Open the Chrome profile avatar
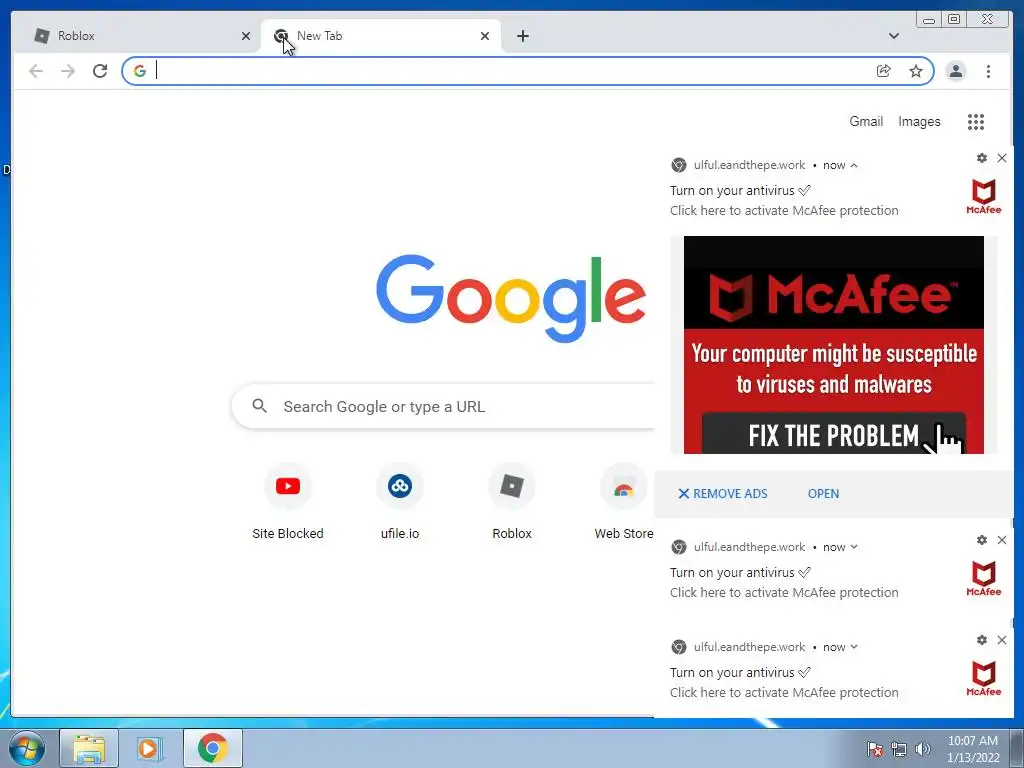This screenshot has height=768, width=1024. [x=955, y=71]
